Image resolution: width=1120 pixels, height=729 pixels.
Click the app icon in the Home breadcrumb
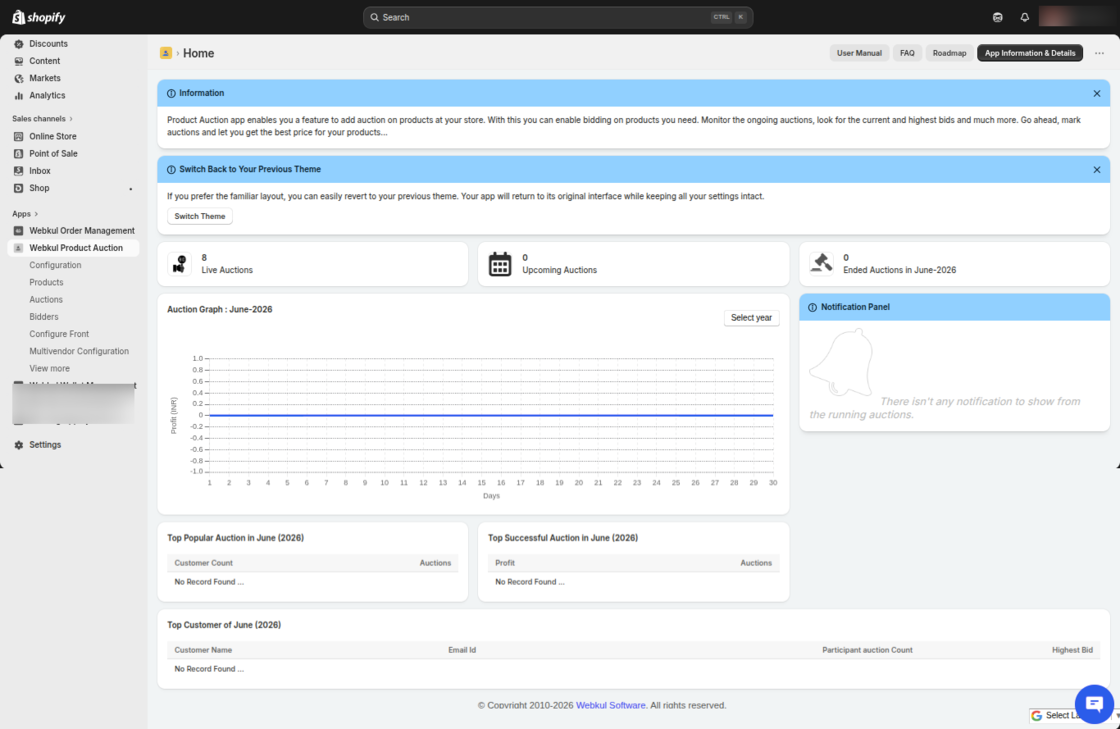(x=166, y=53)
